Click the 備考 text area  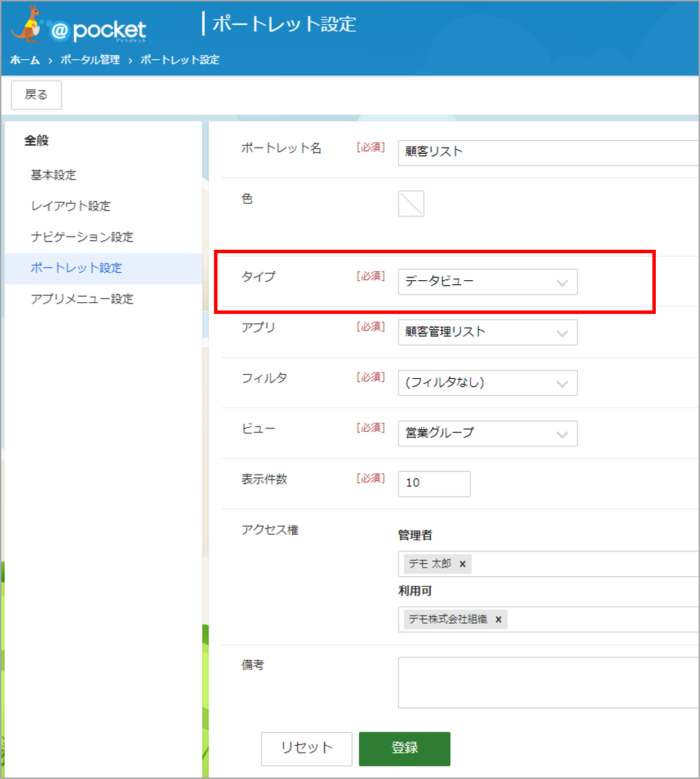click(x=548, y=683)
